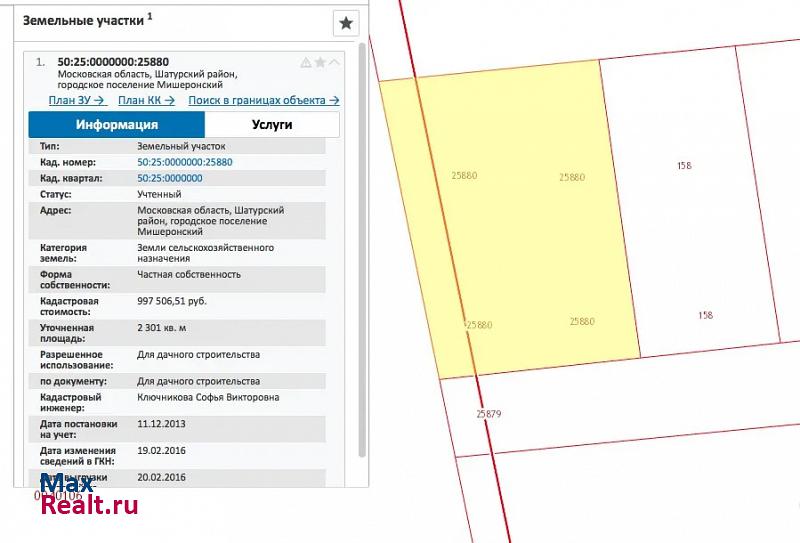Click the parcel title 50:25:0000000:25880
Viewport: 800px width, 543px height.
point(118,62)
